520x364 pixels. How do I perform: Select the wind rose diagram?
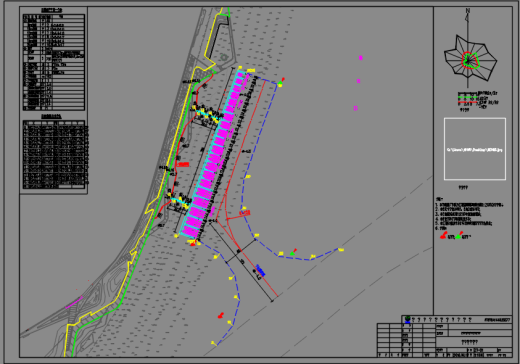[470, 59]
